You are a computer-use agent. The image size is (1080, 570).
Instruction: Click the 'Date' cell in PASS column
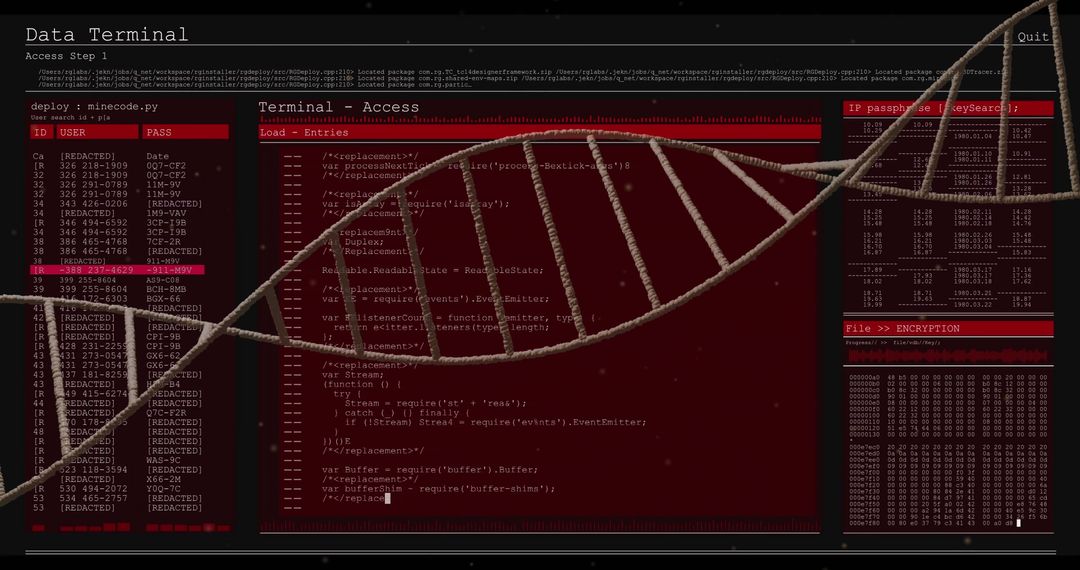click(158, 156)
